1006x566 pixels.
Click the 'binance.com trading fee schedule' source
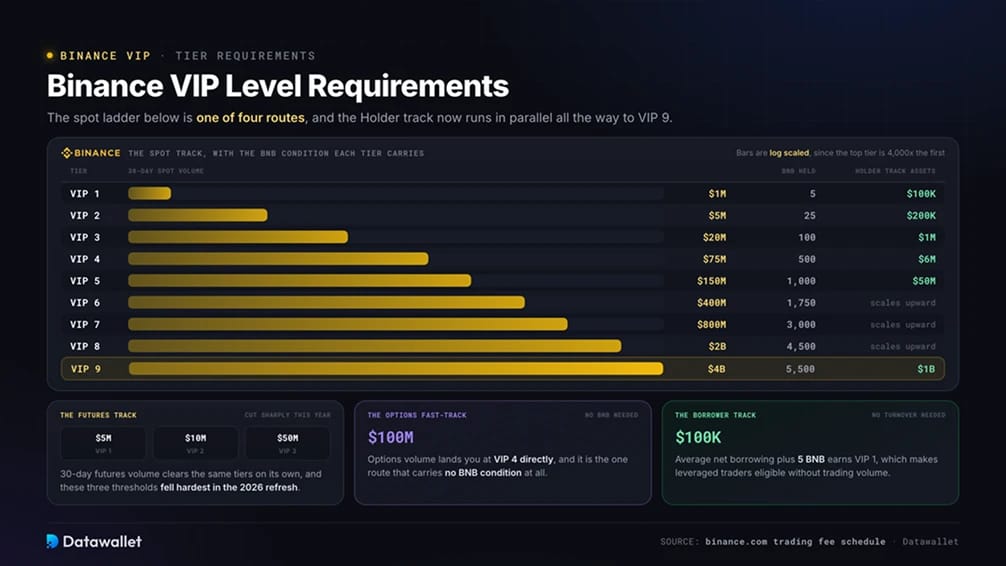(x=795, y=542)
